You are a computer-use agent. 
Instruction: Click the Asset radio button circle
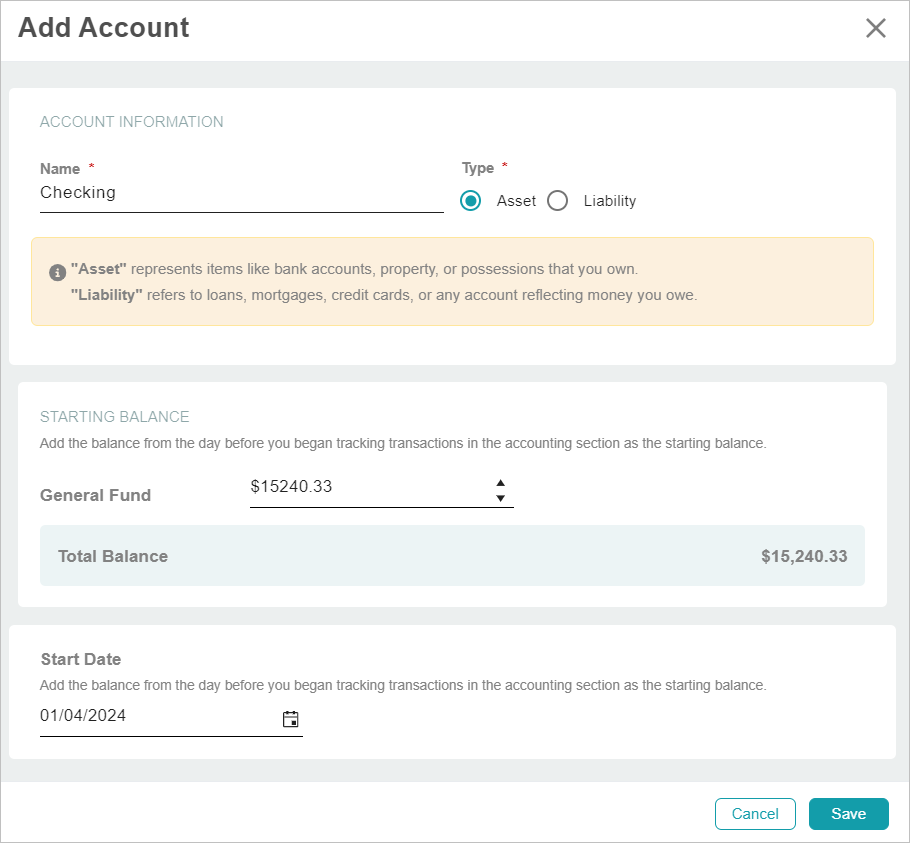470,201
